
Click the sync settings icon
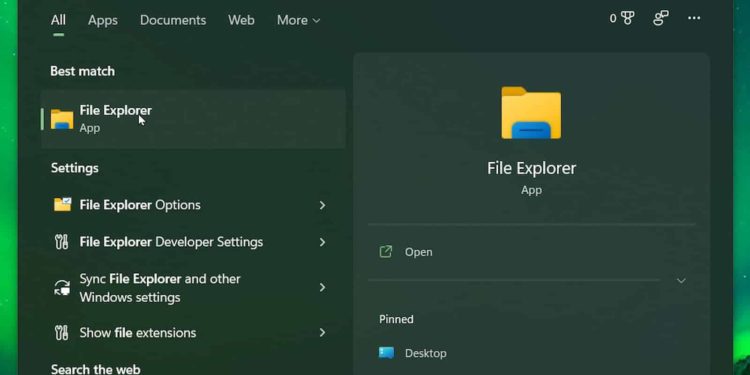(x=62, y=288)
